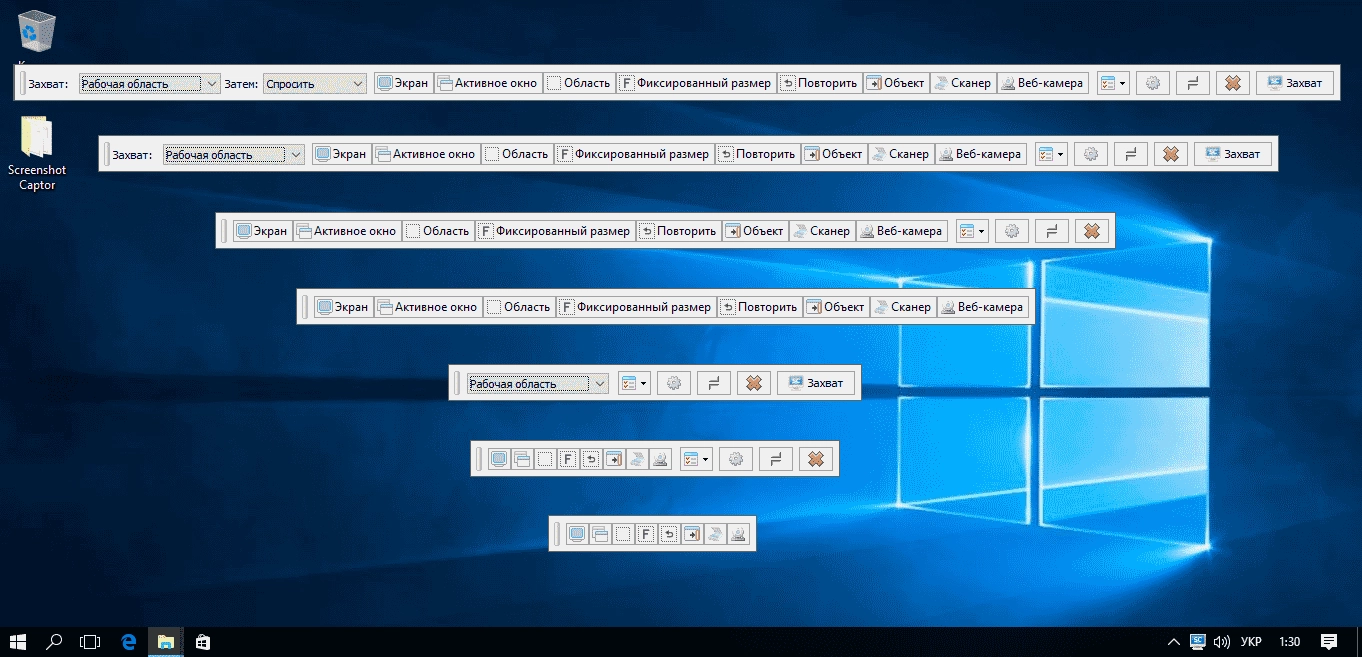Click arrows icon in toolbar containing Затем
This screenshot has width=1362, height=657.
1193,83
